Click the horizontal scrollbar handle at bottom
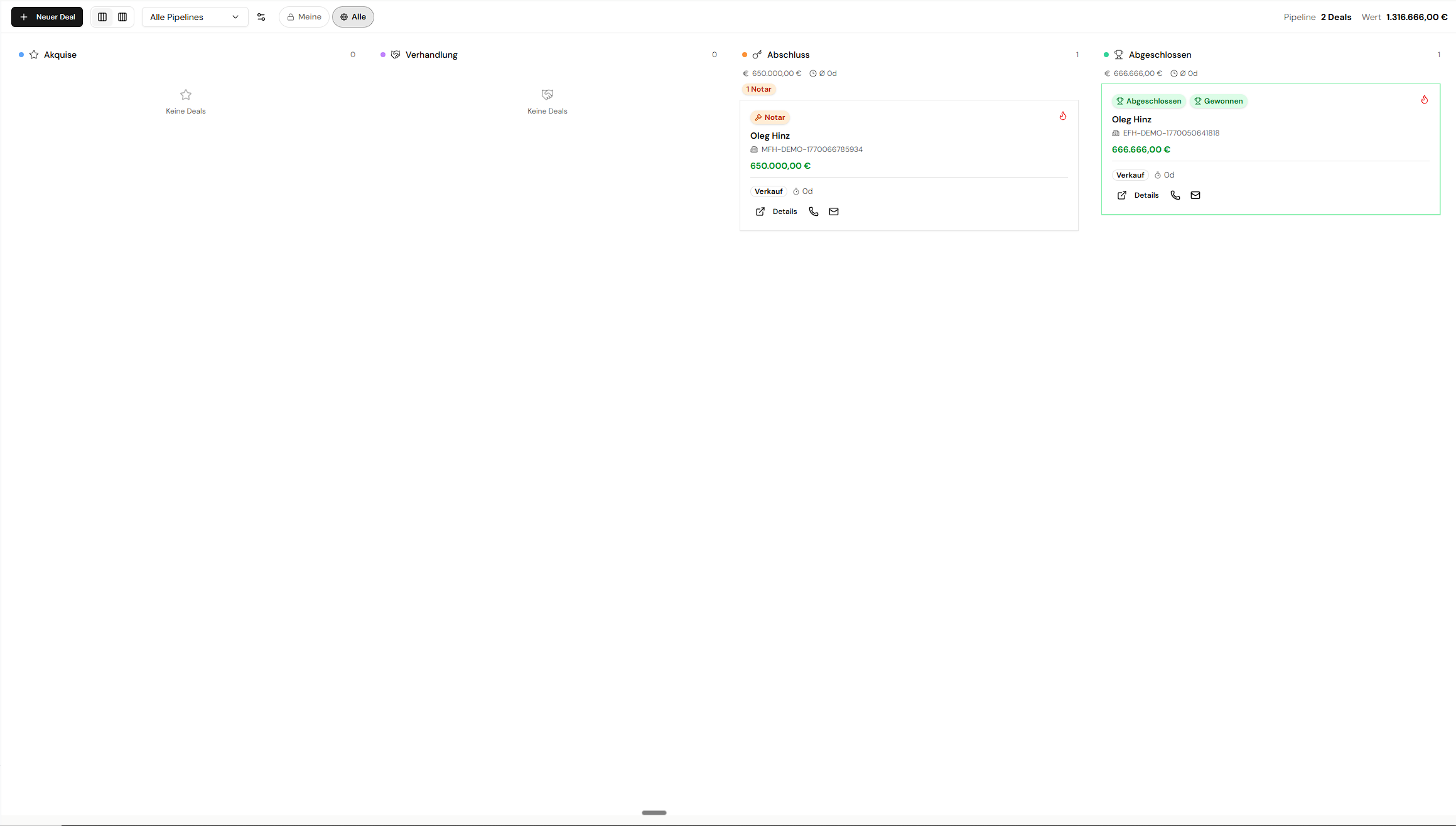 [654, 812]
